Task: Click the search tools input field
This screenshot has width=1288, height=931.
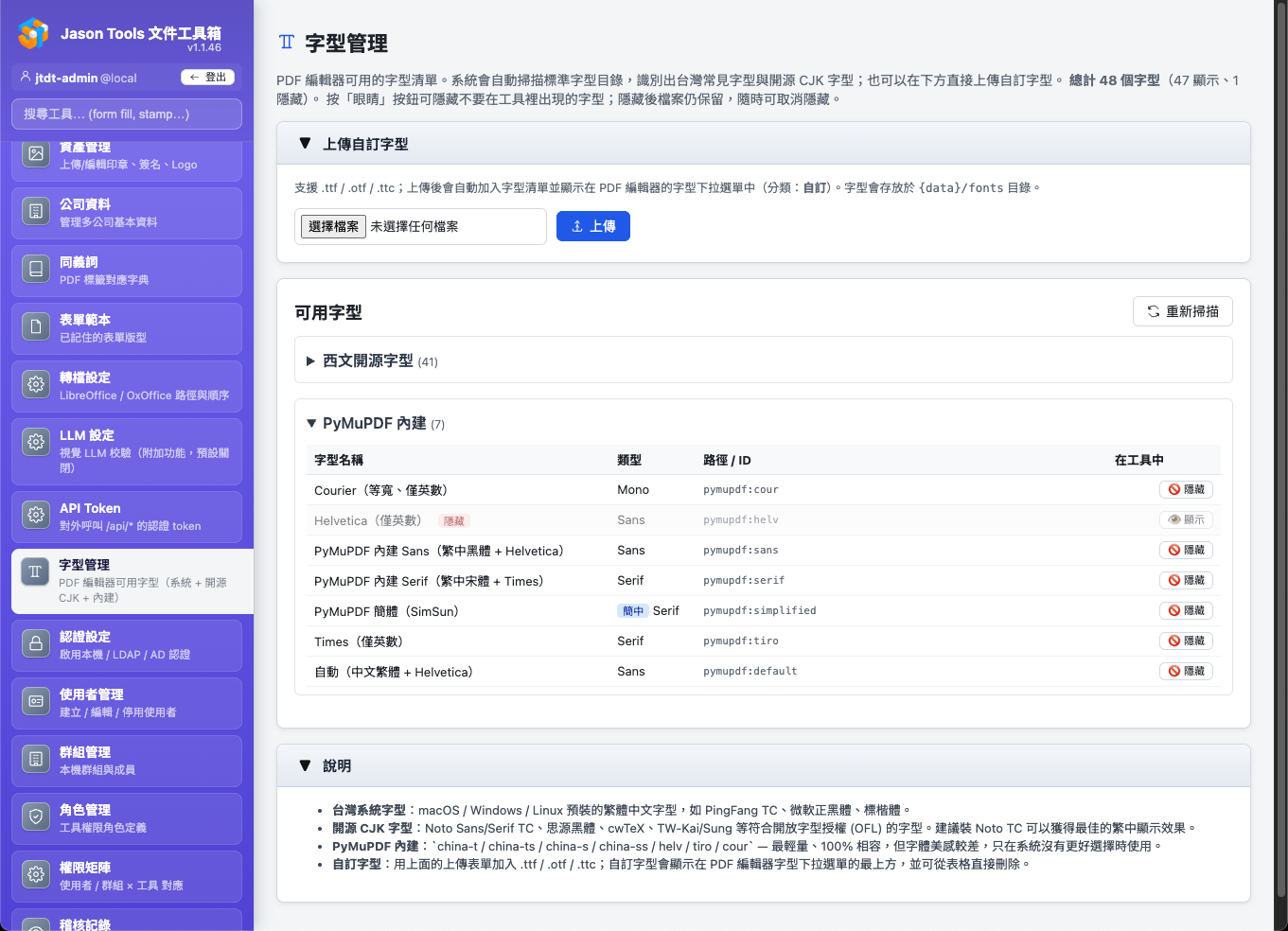Action: [126, 113]
